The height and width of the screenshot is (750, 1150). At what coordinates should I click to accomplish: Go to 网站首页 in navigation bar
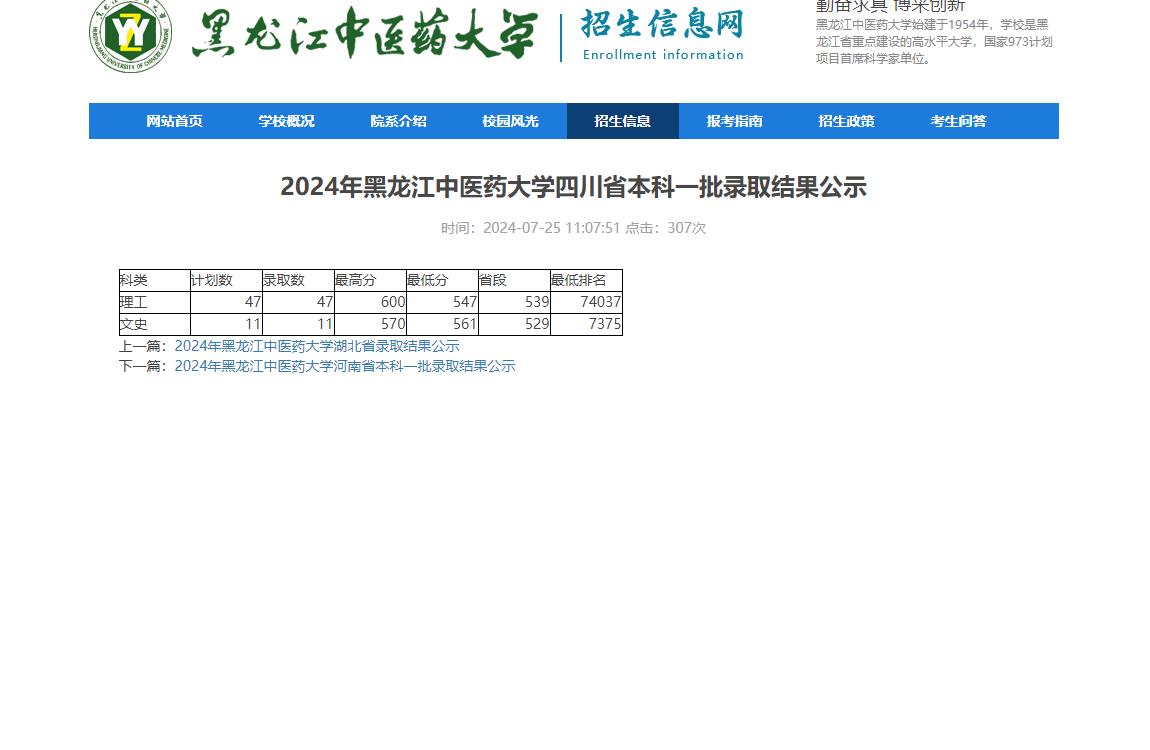174,121
